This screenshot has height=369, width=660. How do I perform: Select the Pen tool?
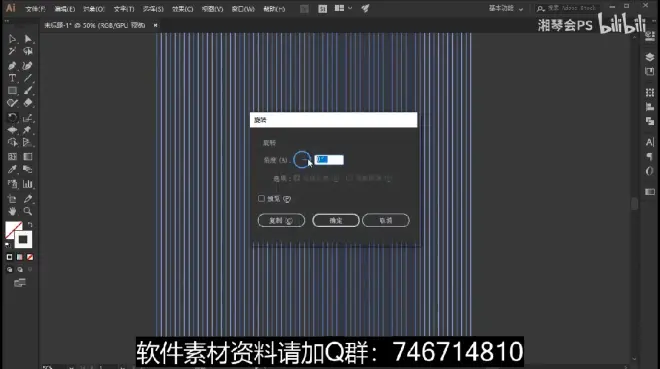pos(12,66)
